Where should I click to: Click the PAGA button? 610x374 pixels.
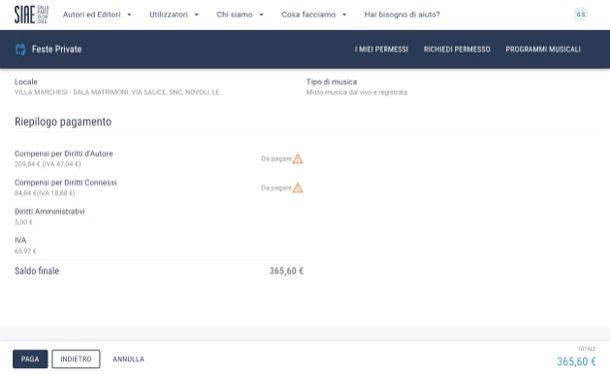coord(30,359)
